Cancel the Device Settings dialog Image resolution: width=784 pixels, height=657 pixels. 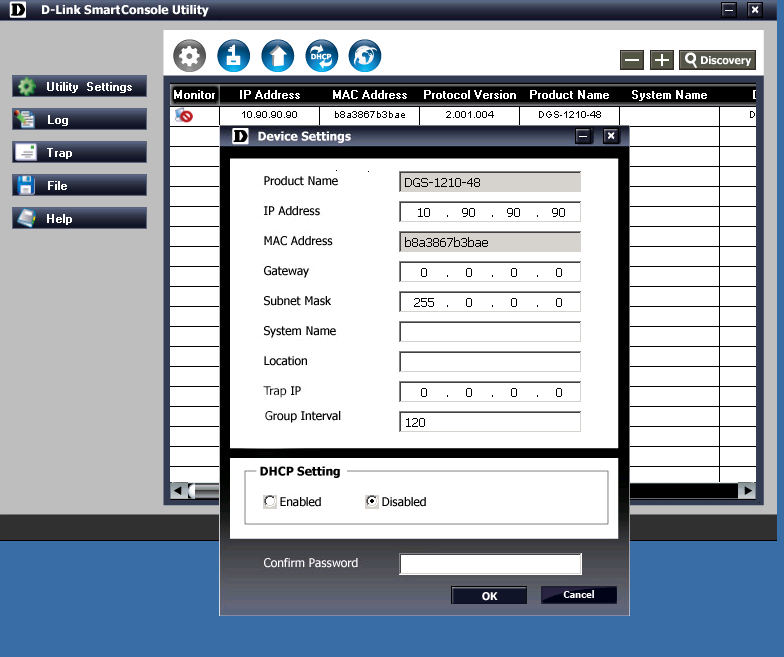pyautogui.click(x=578, y=595)
